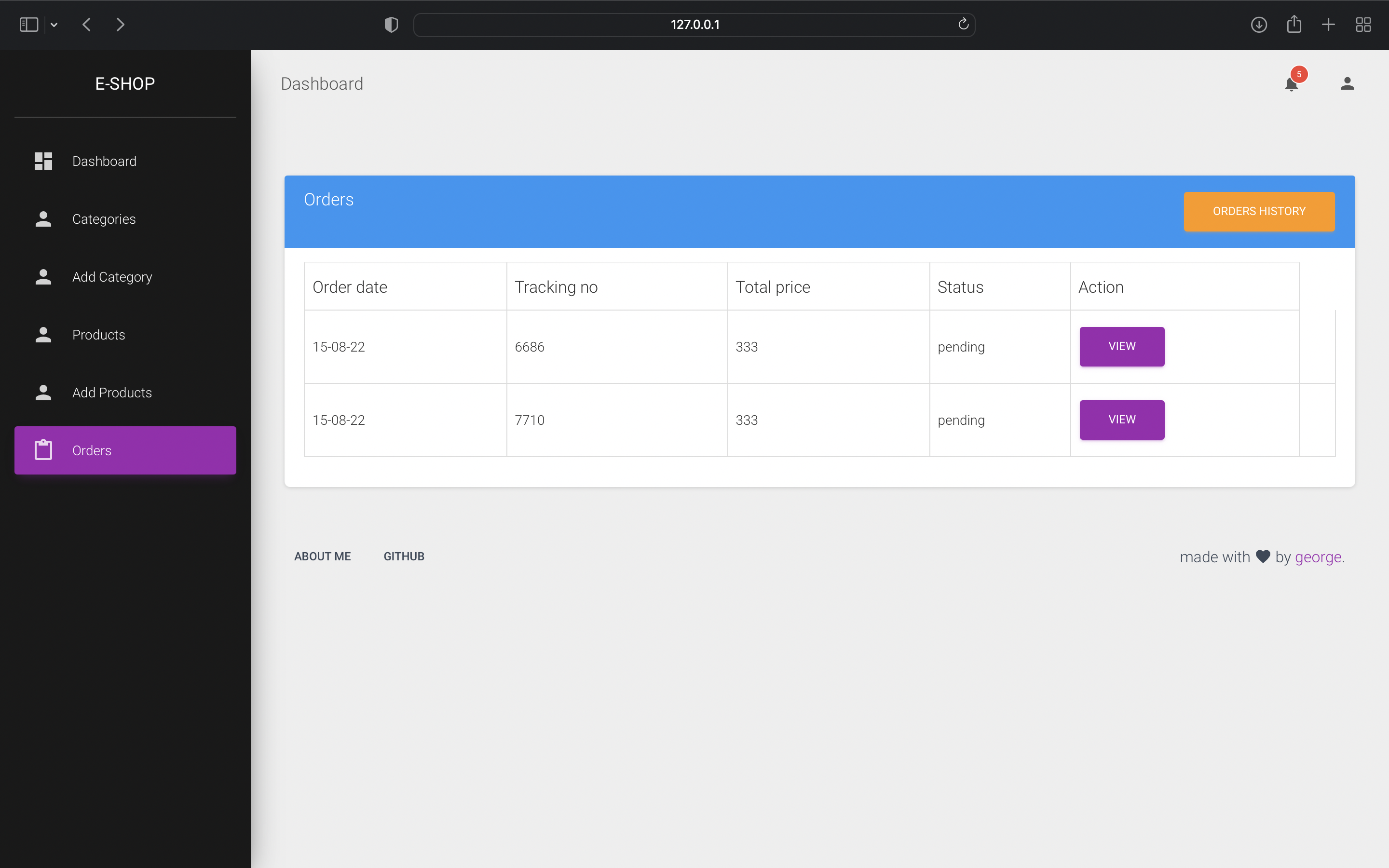This screenshot has width=1389, height=868.
Task: Open Categories in the sidebar menu
Action: [104, 219]
